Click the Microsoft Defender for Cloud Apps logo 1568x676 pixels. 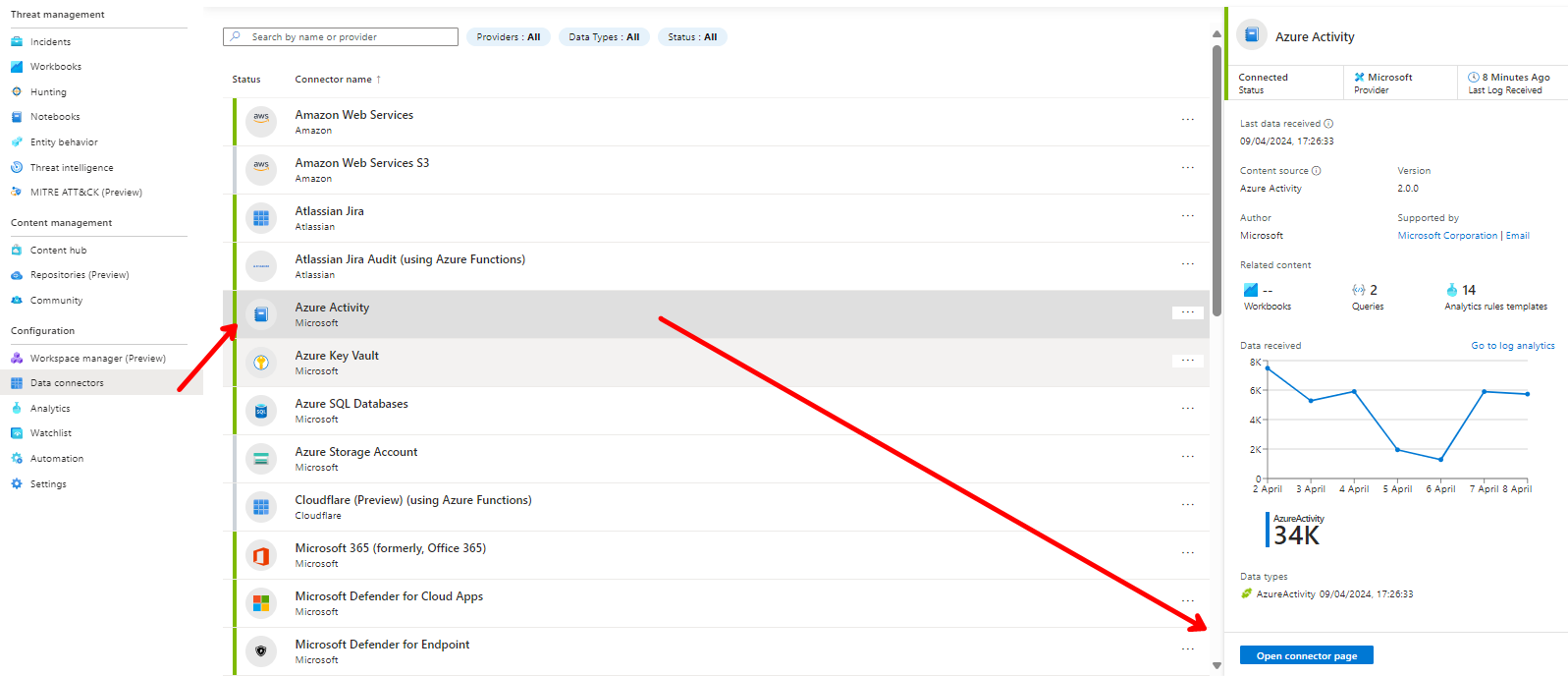pos(261,602)
